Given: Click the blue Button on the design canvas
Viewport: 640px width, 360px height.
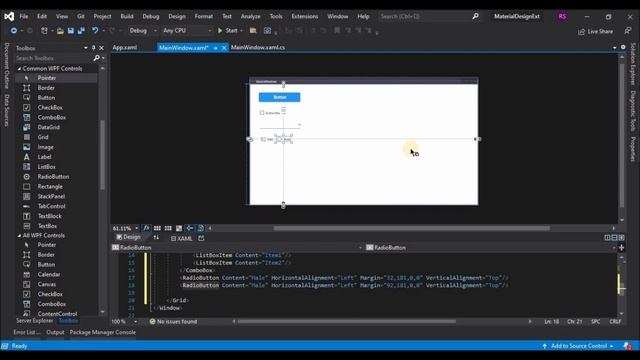Looking at the screenshot, I should 280,97.
